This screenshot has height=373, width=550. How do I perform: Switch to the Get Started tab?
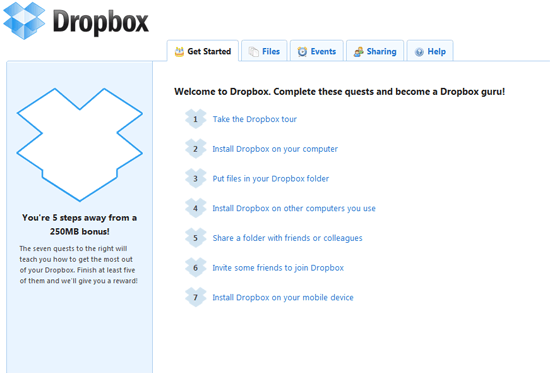(x=203, y=51)
